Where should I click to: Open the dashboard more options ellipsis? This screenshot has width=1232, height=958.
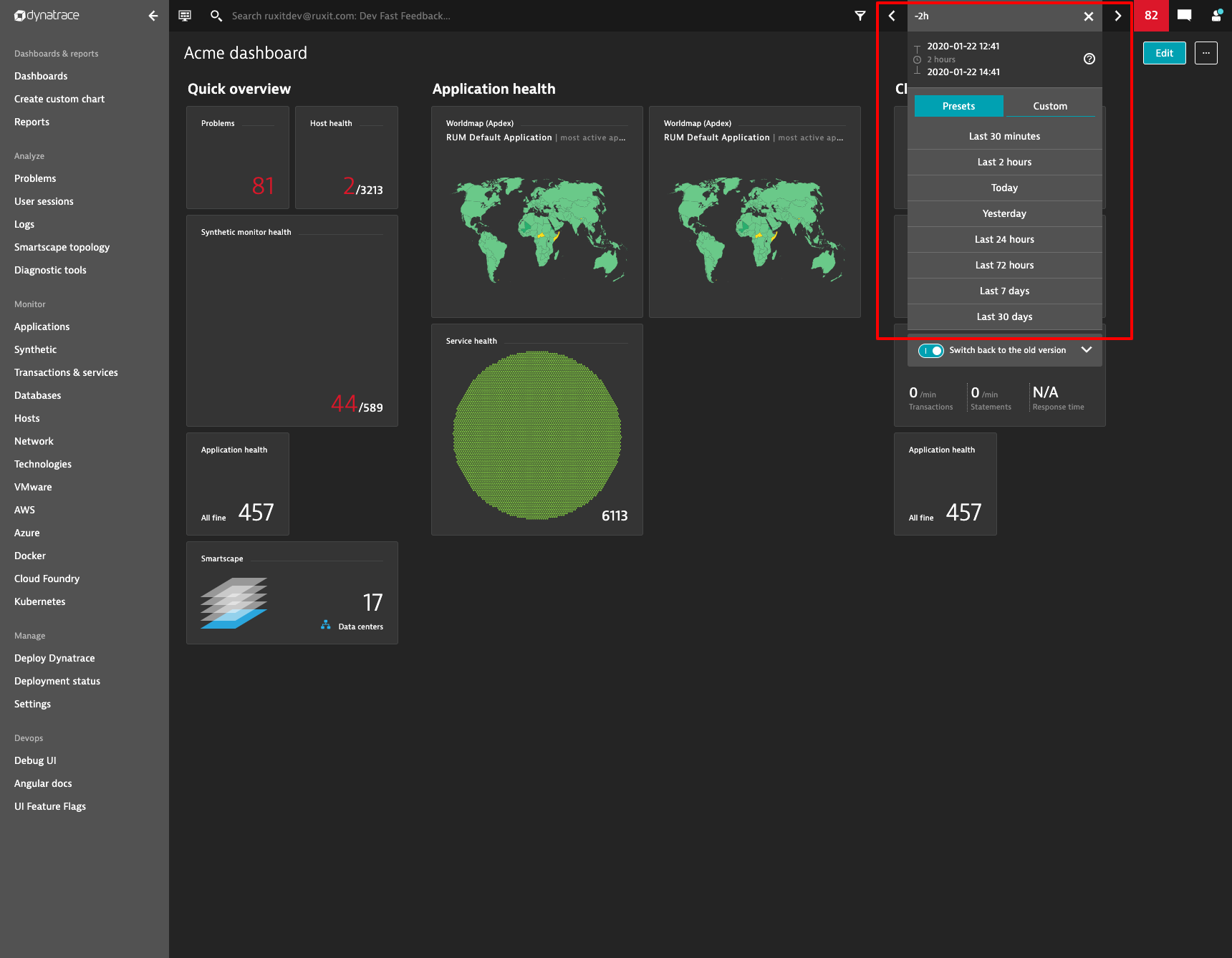pos(1206,53)
